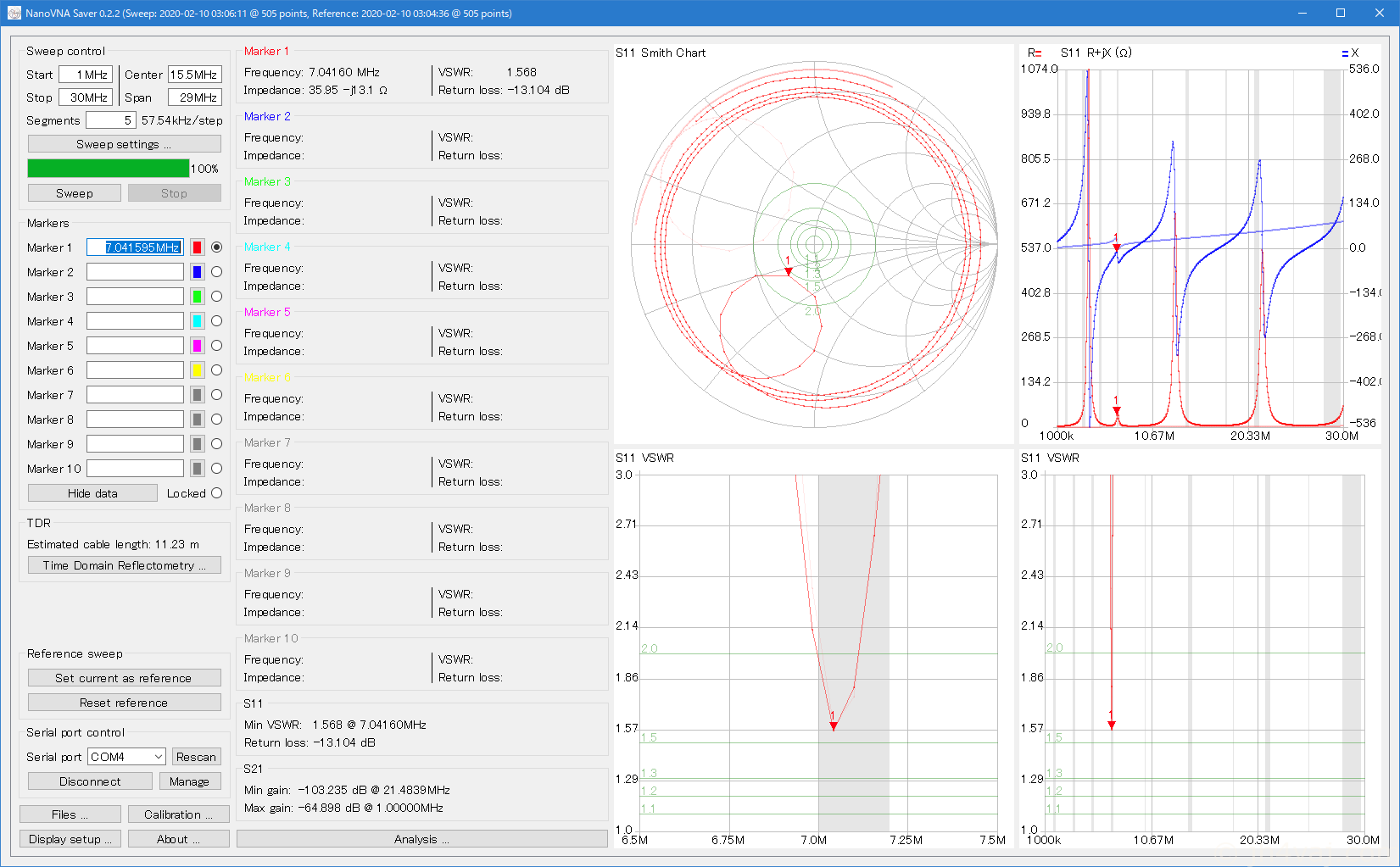
Task: Open the green Marker 3 color swatch
Action: pos(197,297)
